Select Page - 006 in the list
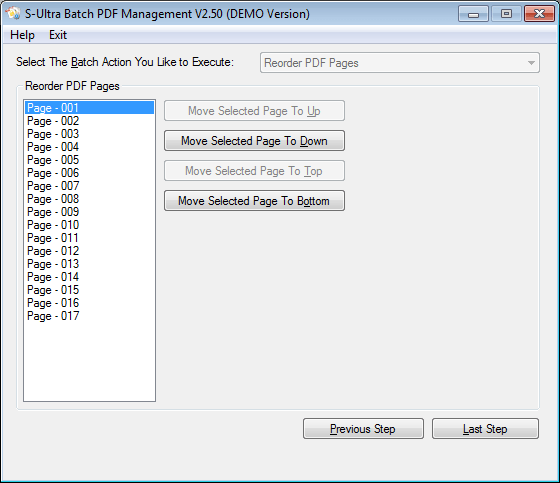The image size is (560, 483). click(89, 173)
